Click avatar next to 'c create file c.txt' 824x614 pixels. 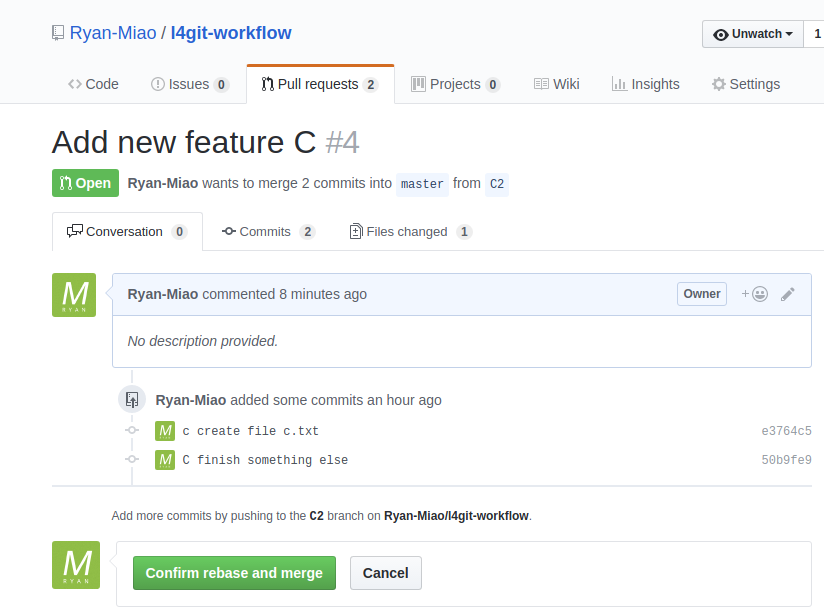click(x=165, y=431)
